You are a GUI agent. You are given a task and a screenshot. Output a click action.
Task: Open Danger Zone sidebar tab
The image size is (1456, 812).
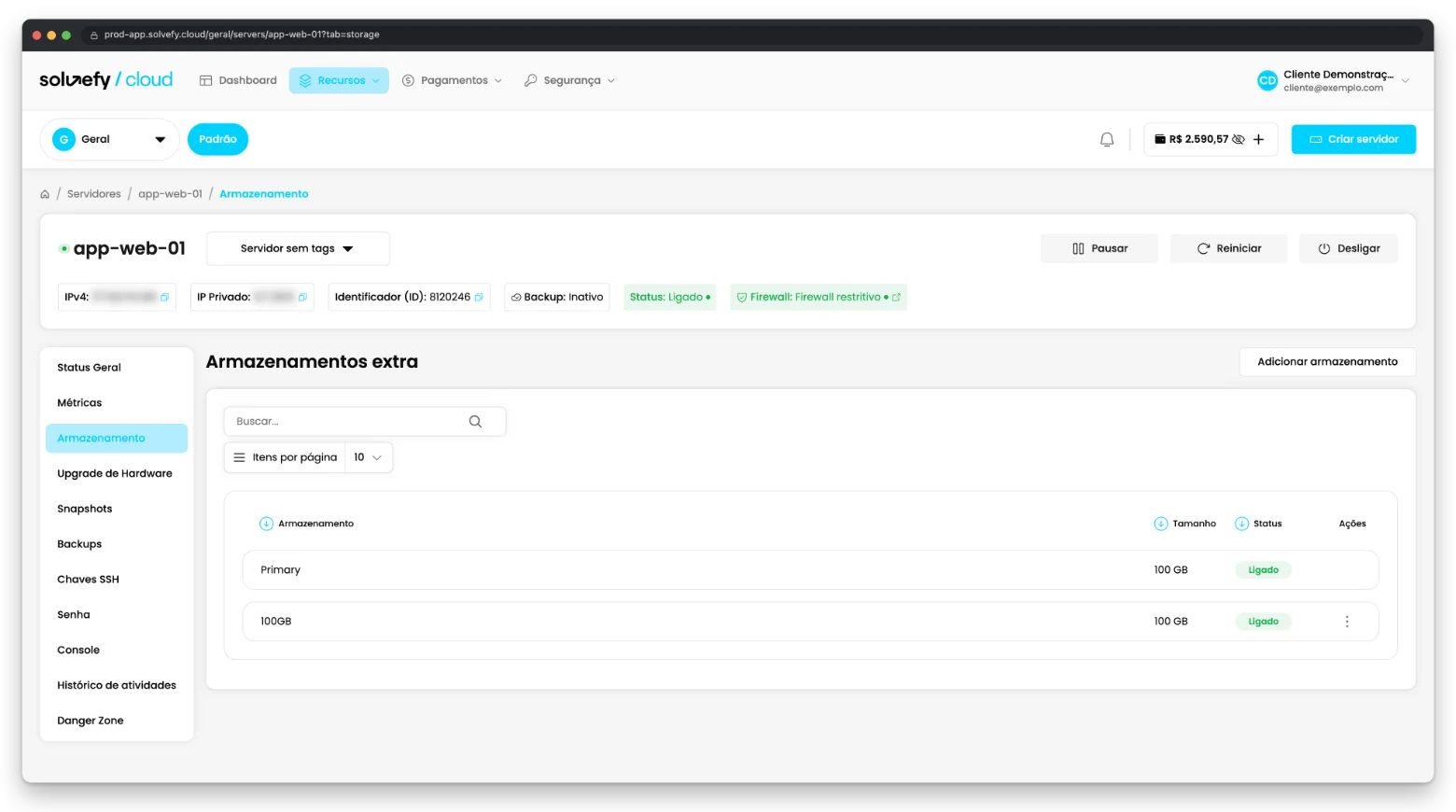(117, 721)
